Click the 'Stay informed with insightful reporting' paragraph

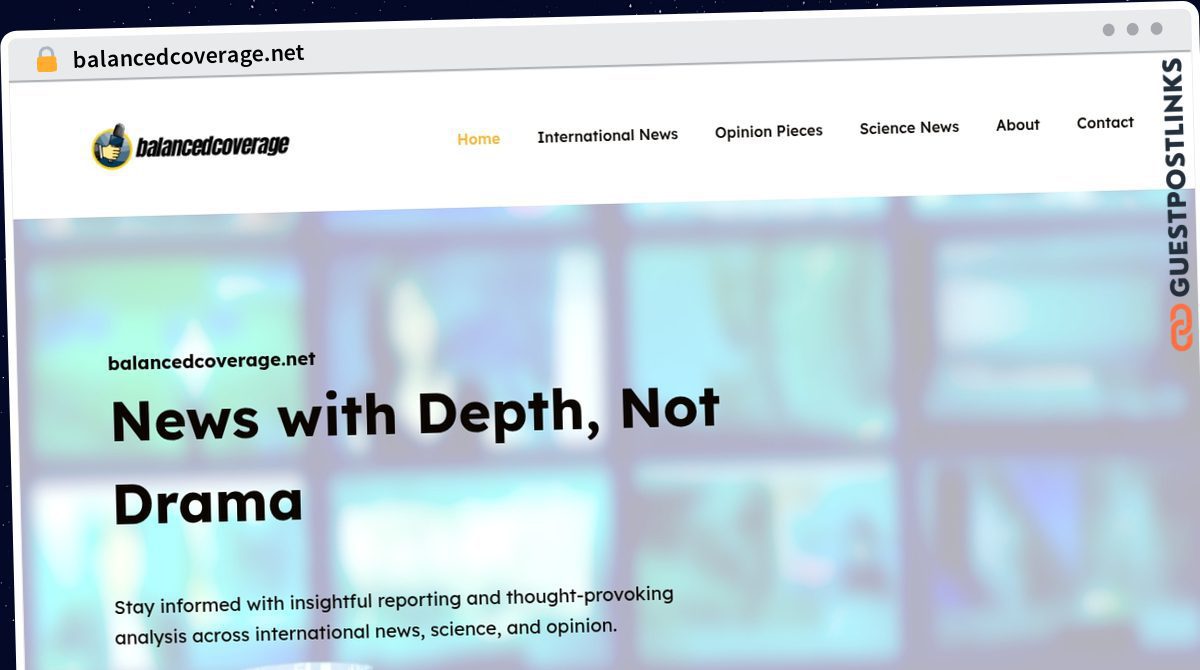394,615
